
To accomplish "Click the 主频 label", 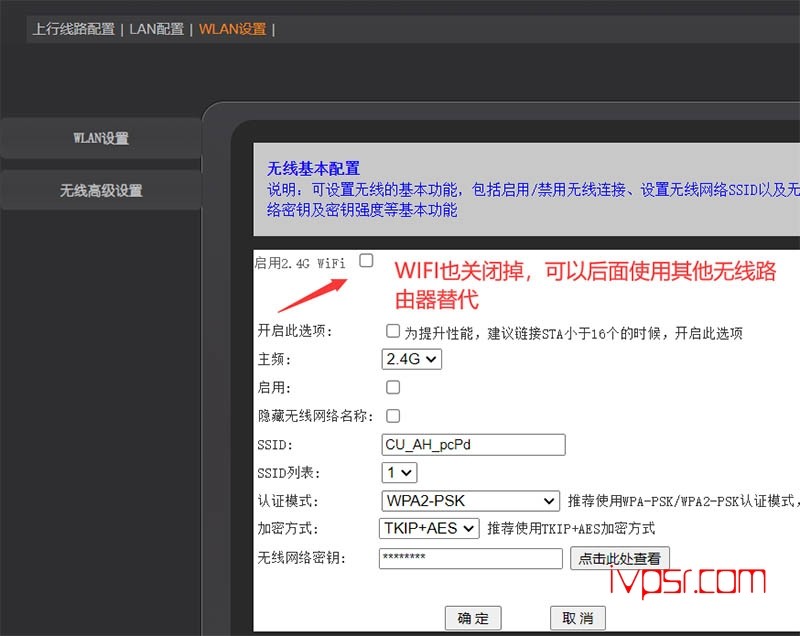I will (x=274, y=359).
